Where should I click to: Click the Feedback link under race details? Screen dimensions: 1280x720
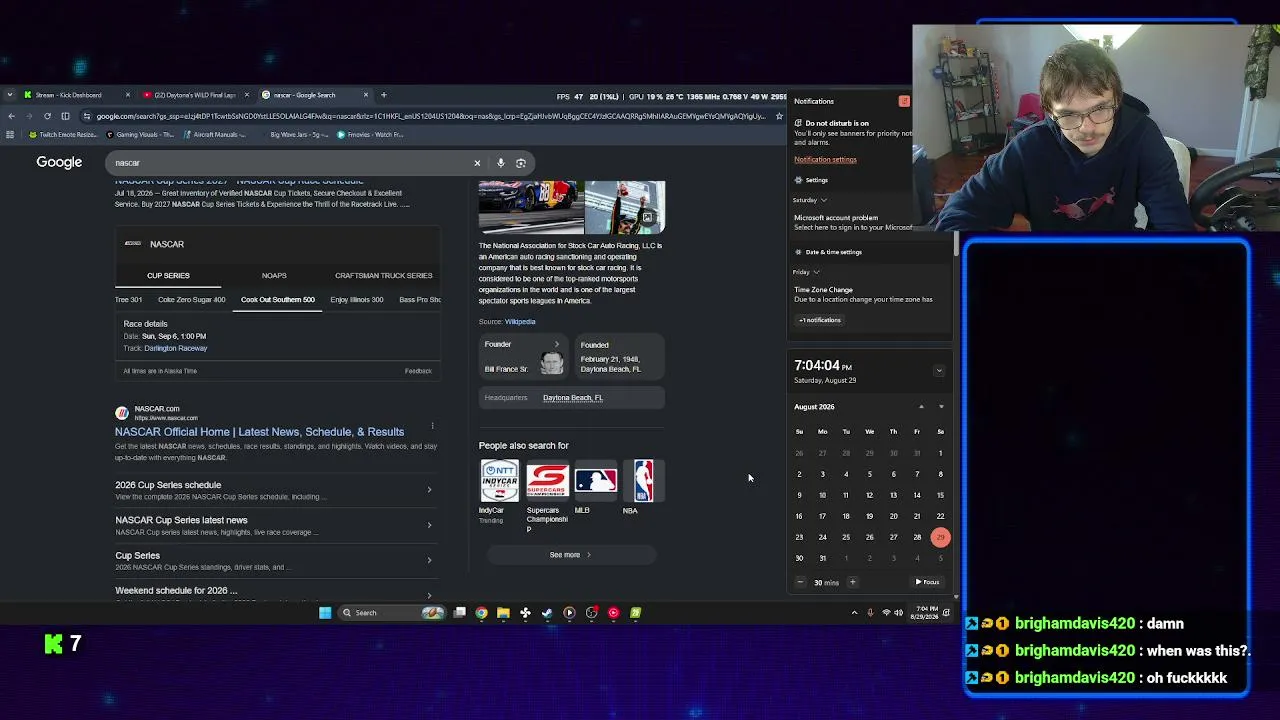418,371
